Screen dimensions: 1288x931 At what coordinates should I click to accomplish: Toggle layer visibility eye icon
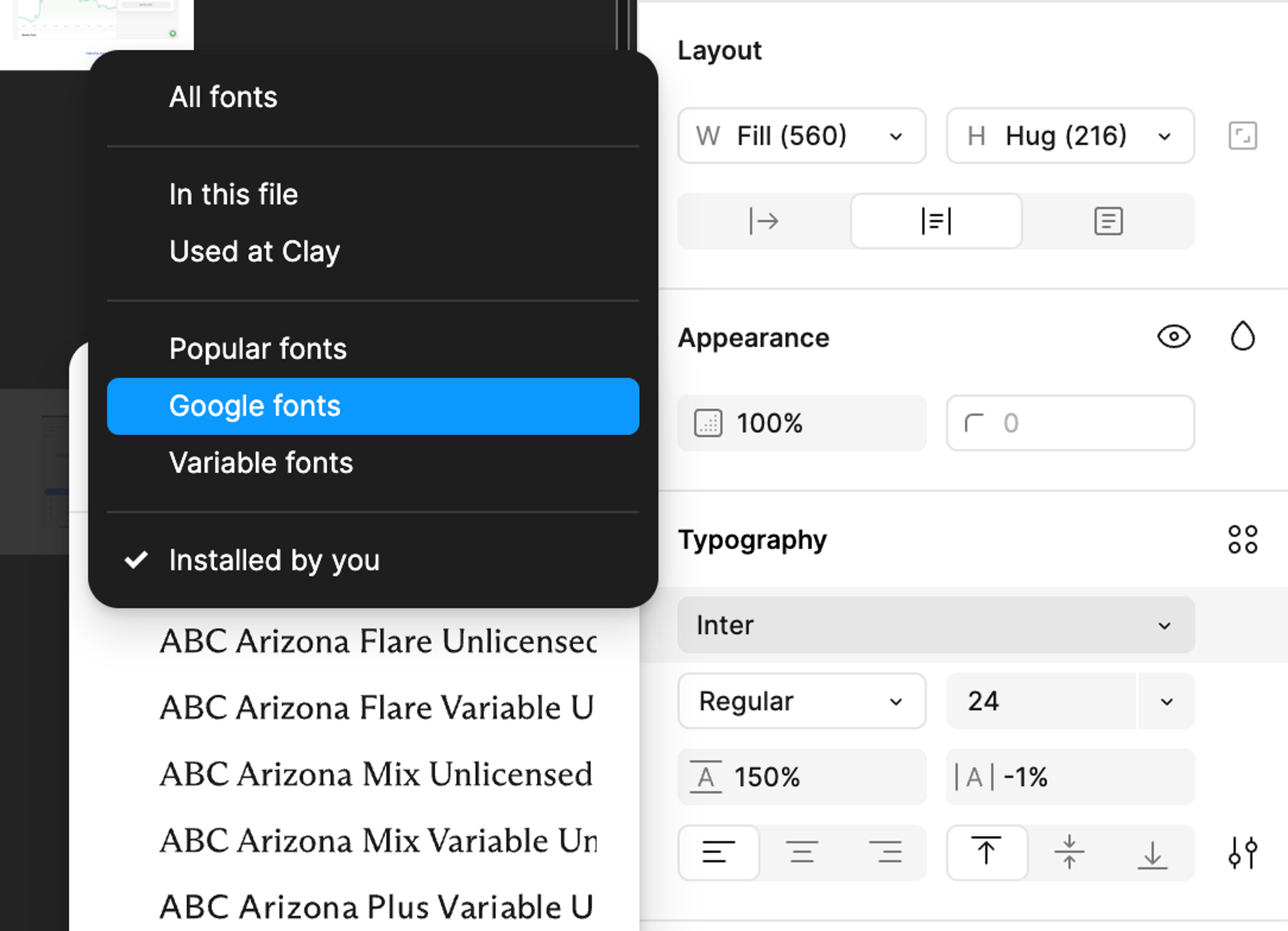point(1173,337)
